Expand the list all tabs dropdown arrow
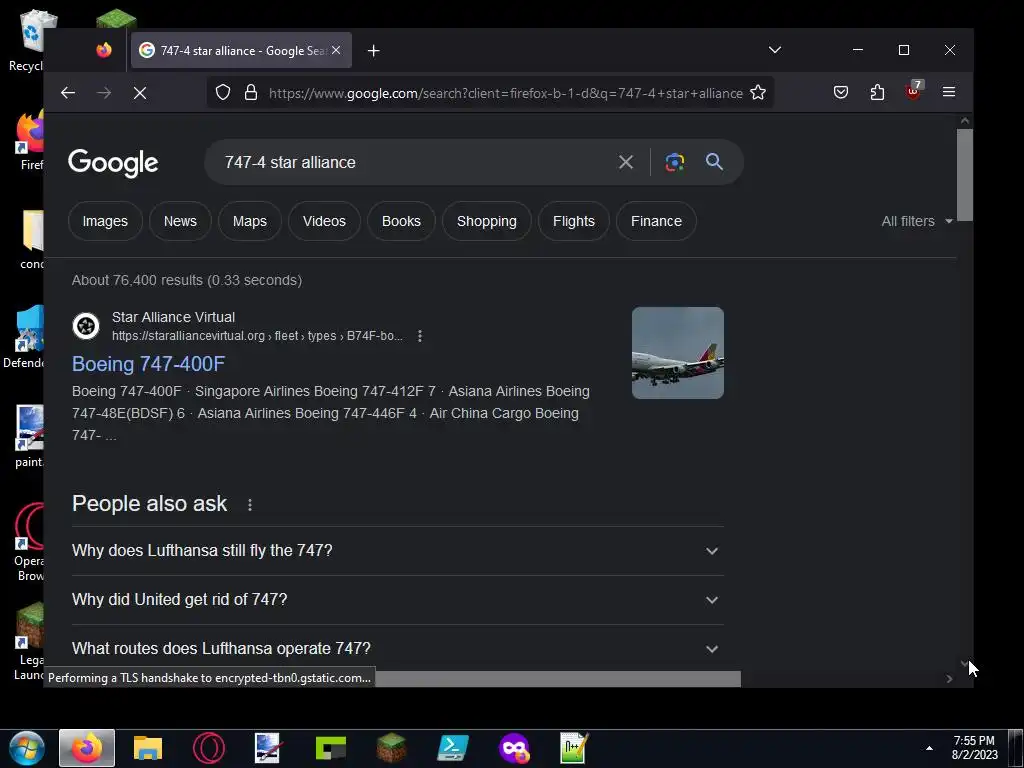 (x=775, y=50)
